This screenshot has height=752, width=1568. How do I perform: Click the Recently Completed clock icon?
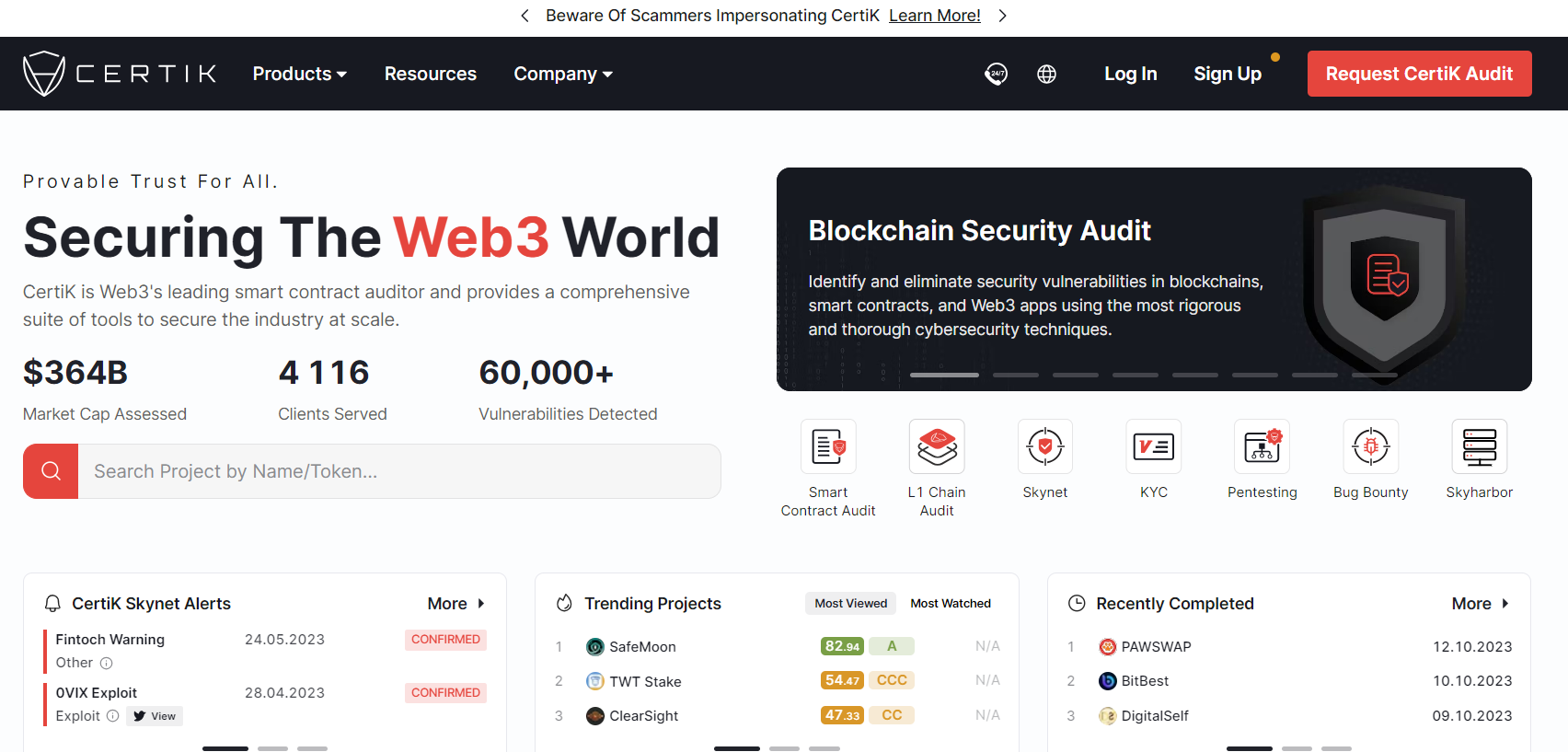[x=1077, y=604]
